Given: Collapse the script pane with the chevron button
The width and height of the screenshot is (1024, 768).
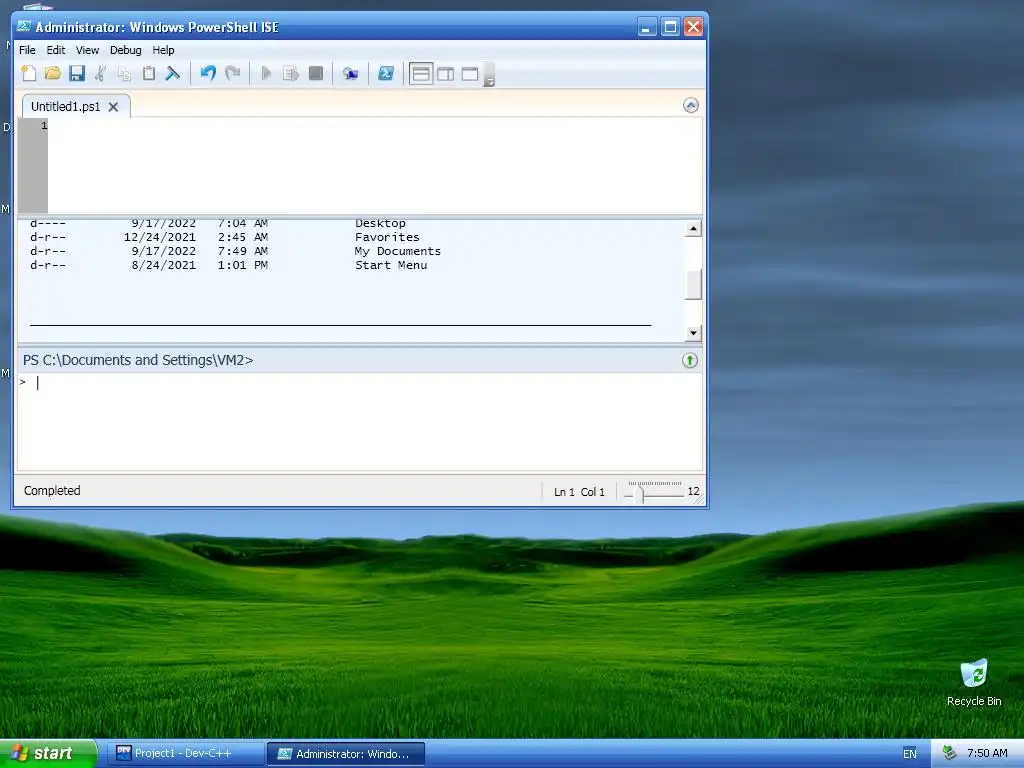Looking at the screenshot, I should click(x=691, y=105).
